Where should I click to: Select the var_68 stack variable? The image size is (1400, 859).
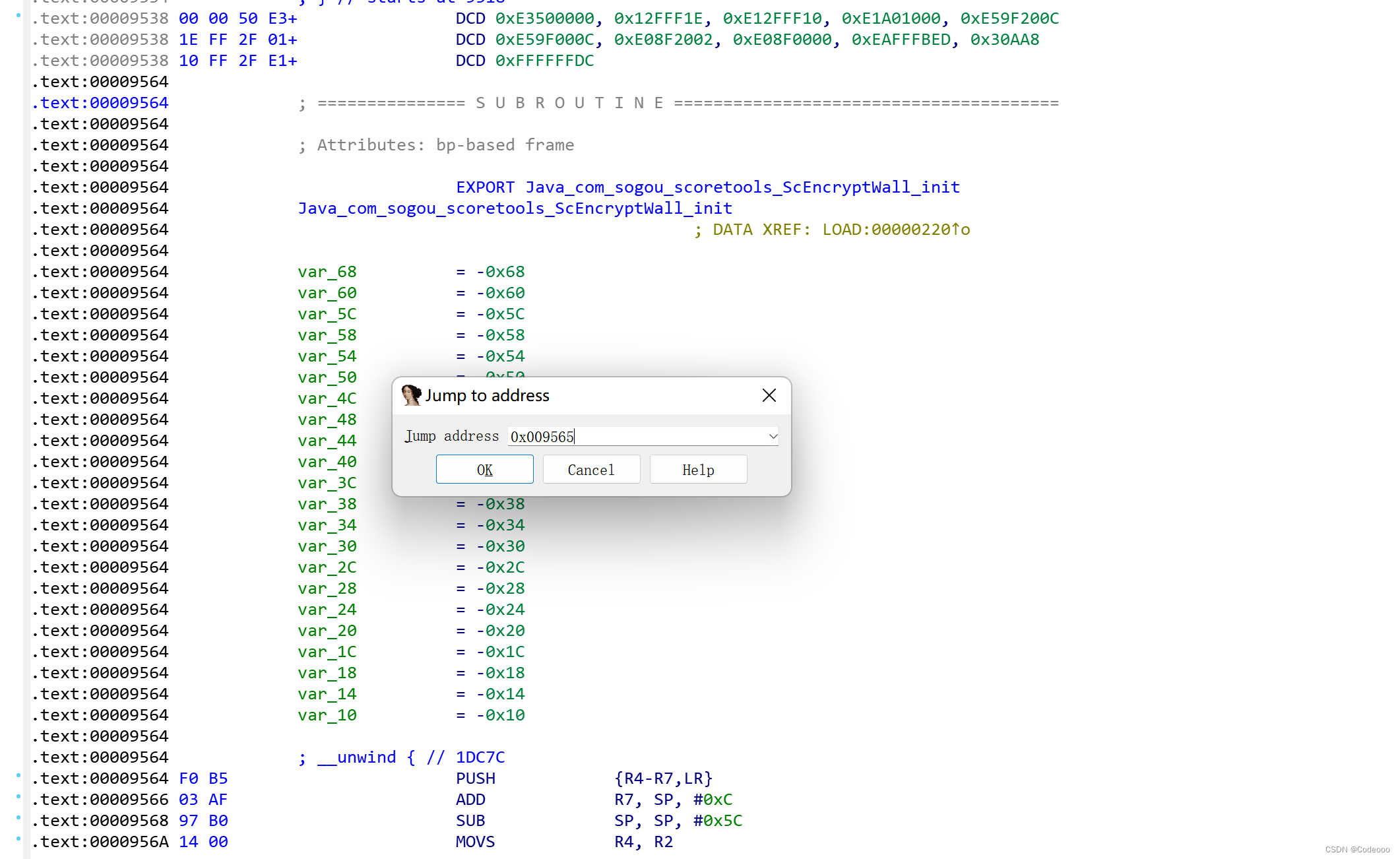(327, 272)
